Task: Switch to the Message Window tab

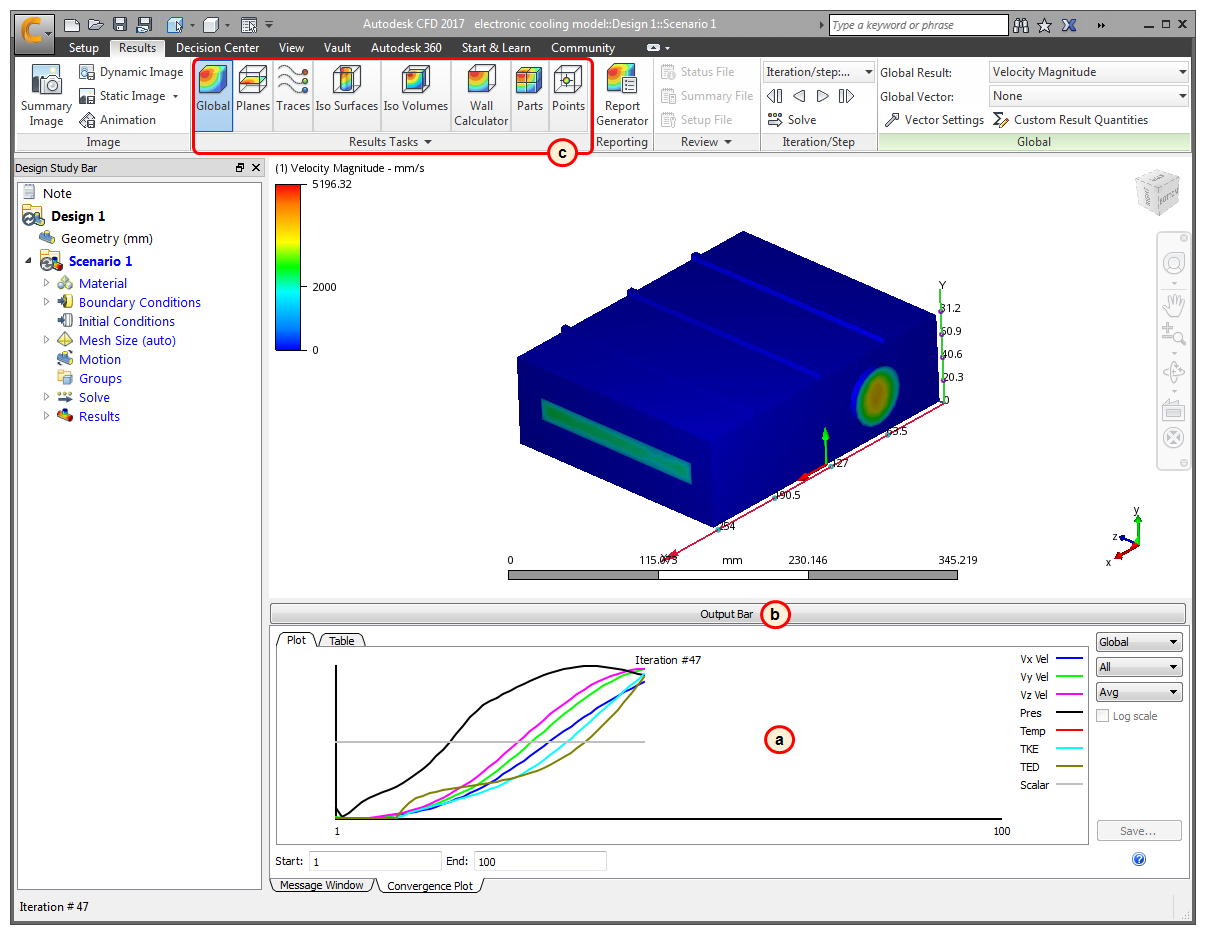Action: pyautogui.click(x=322, y=885)
